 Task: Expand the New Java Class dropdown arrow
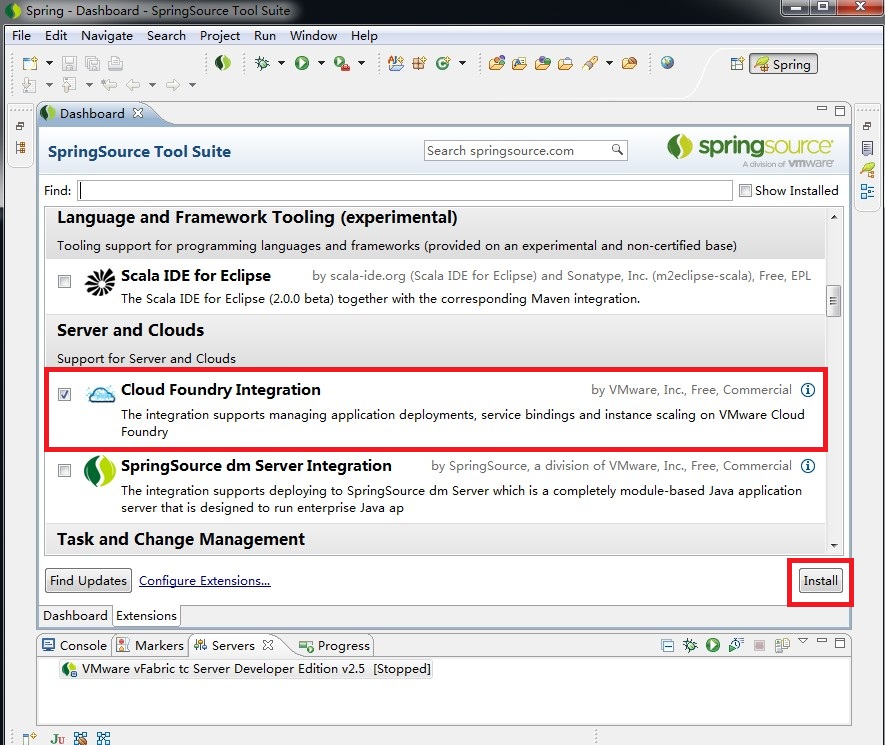(x=462, y=63)
